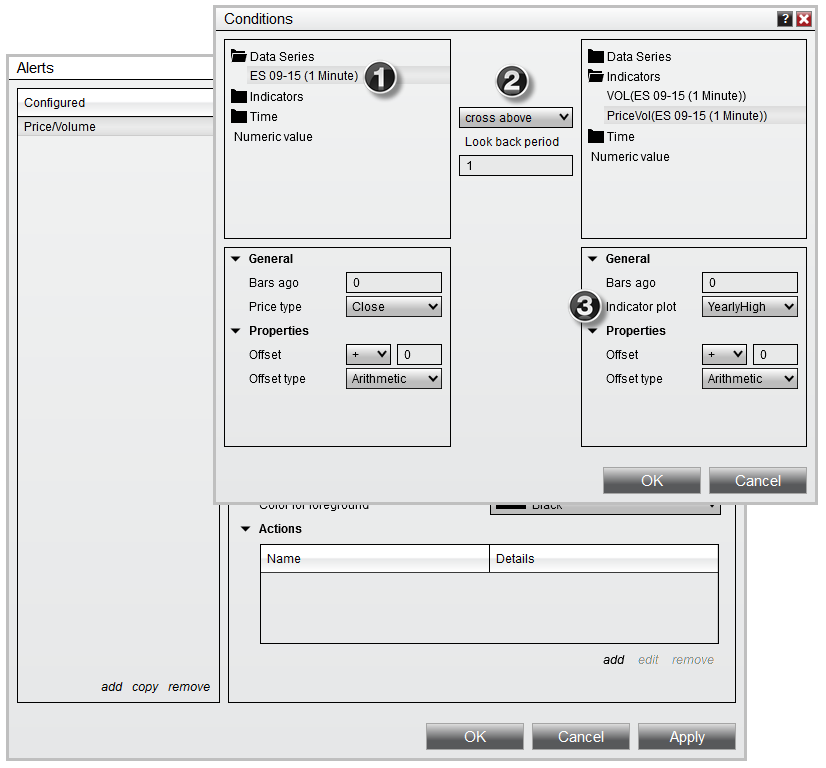The width and height of the screenshot is (826, 768).
Task: Click the add link under Actions
Action: [613, 660]
